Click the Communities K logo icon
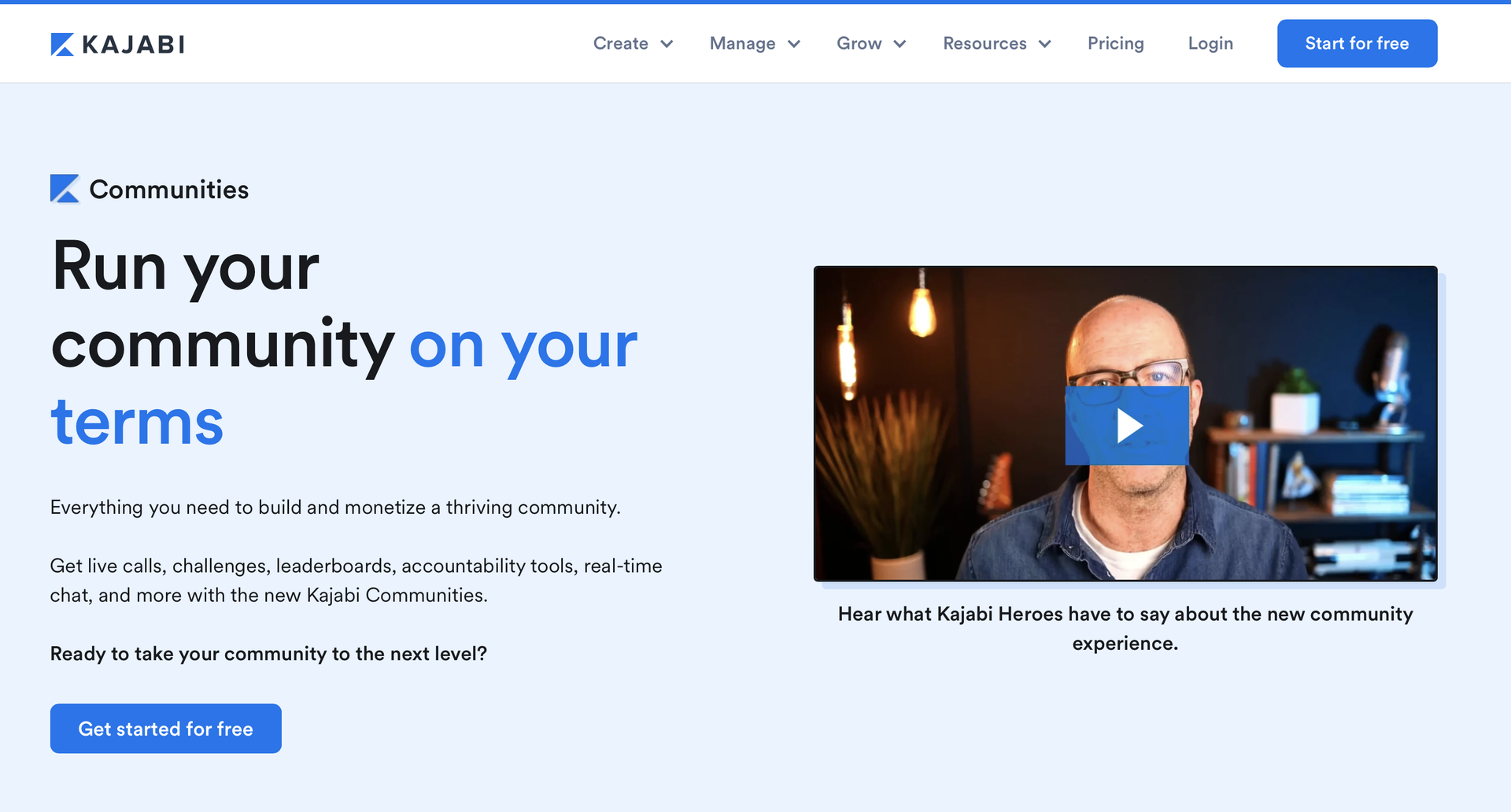The image size is (1511, 812). point(65,189)
